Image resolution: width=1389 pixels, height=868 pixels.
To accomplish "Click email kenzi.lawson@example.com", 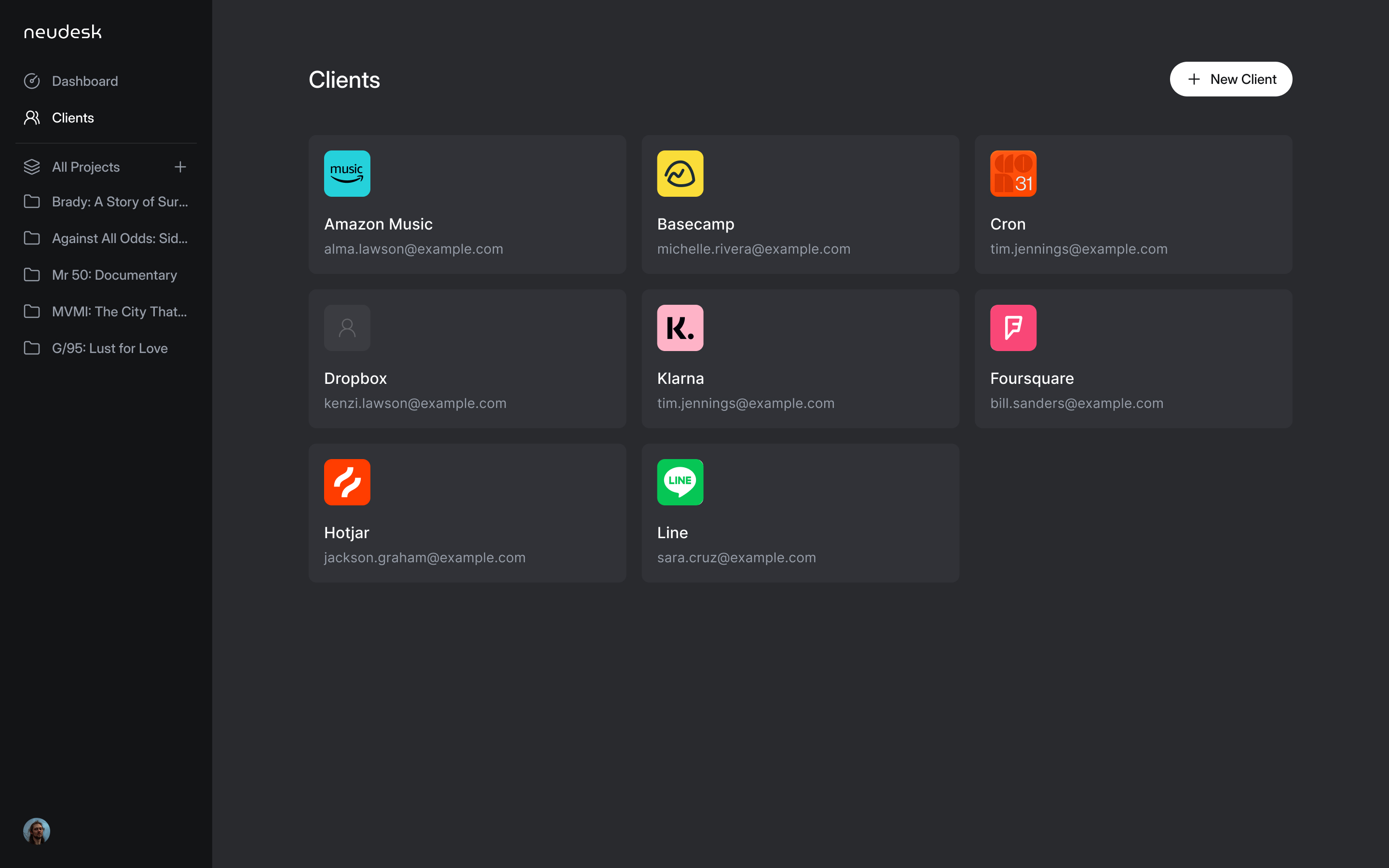I will (416, 404).
